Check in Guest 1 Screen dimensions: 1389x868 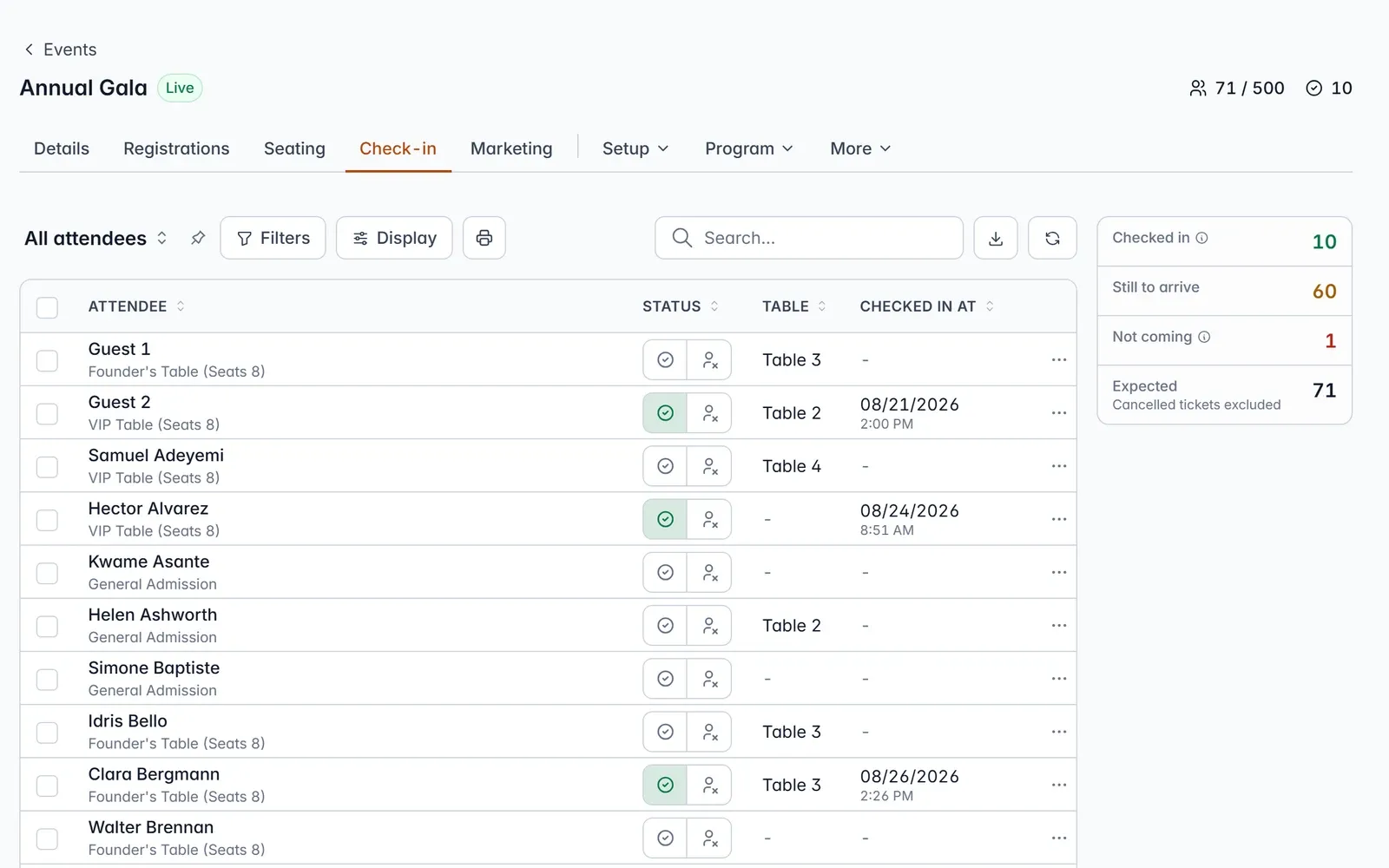(x=665, y=359)
